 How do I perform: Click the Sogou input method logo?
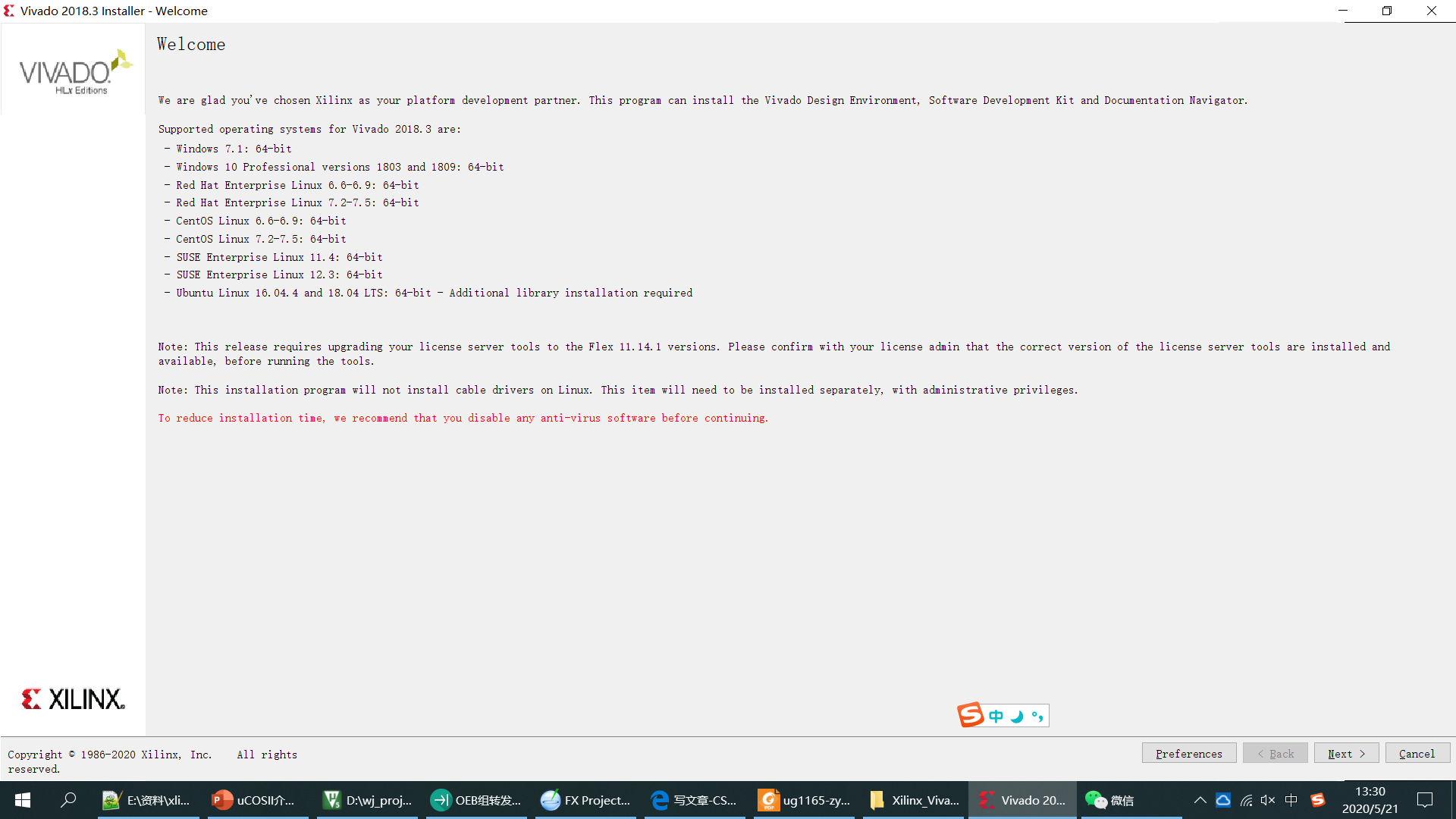coord(971,715)
